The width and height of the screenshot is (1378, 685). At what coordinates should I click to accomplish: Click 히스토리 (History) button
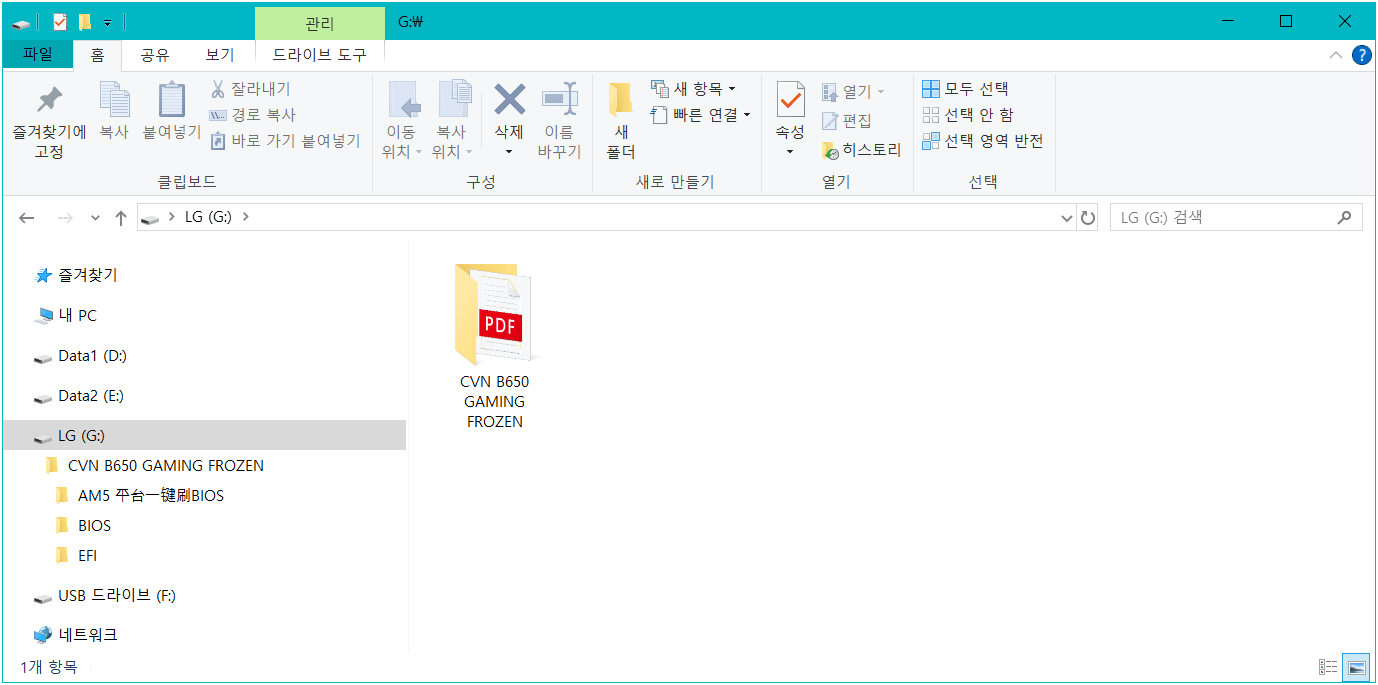[x=861, y=150]
